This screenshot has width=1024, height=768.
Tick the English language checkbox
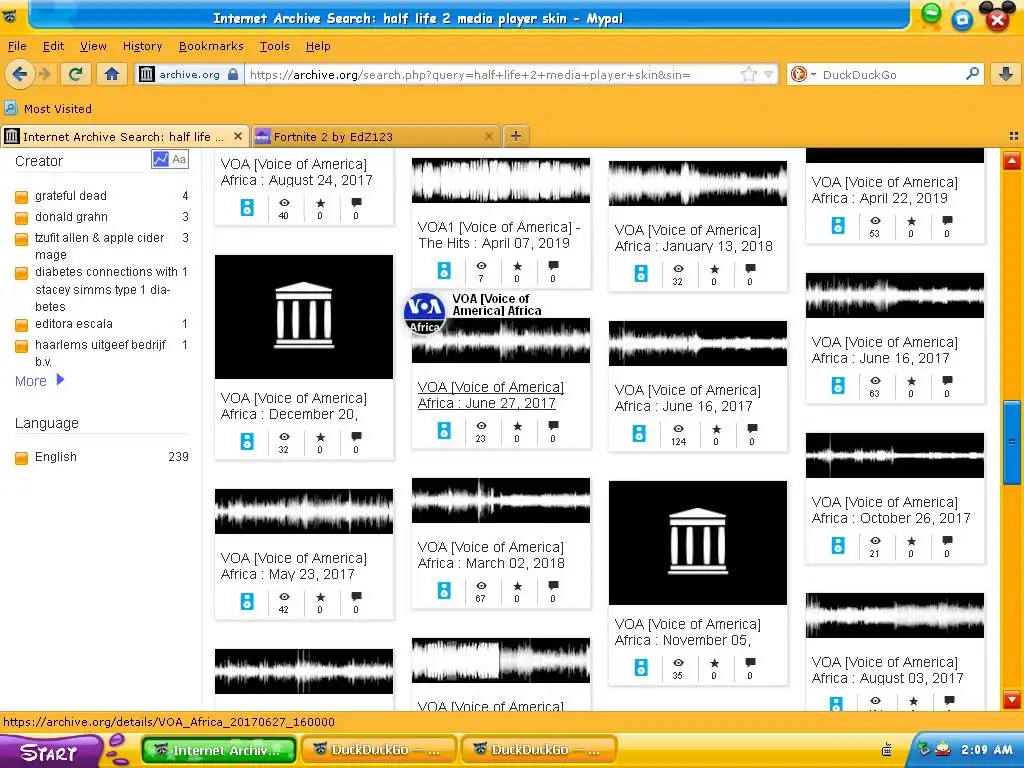point(22,458)
